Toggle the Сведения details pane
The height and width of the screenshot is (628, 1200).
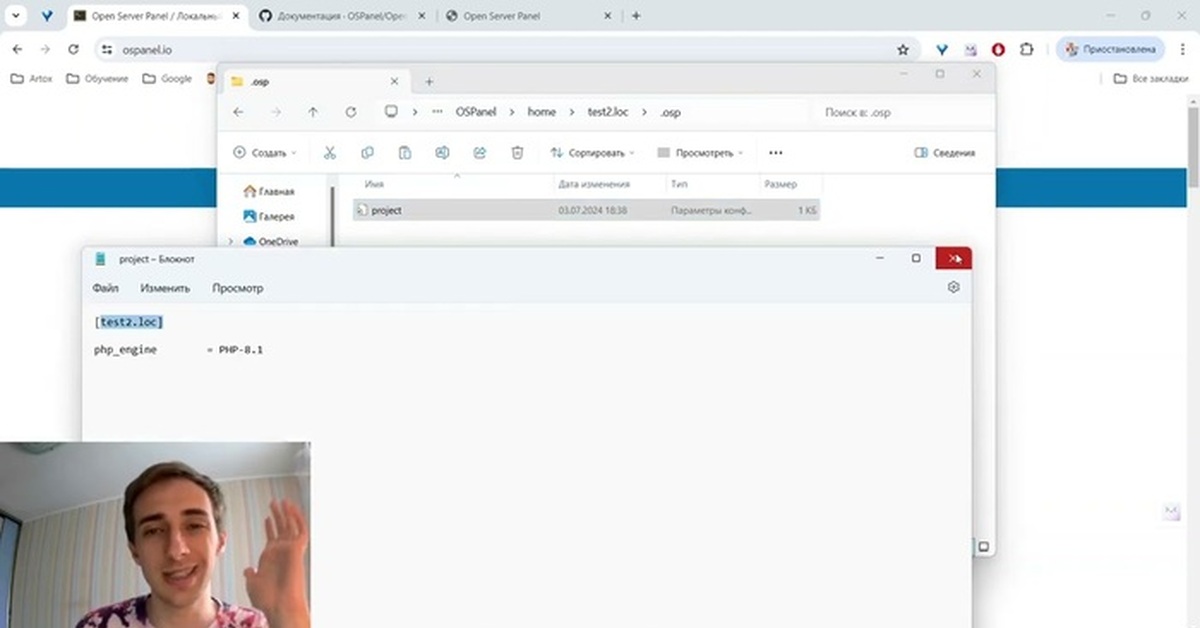[x=944, y=153]
